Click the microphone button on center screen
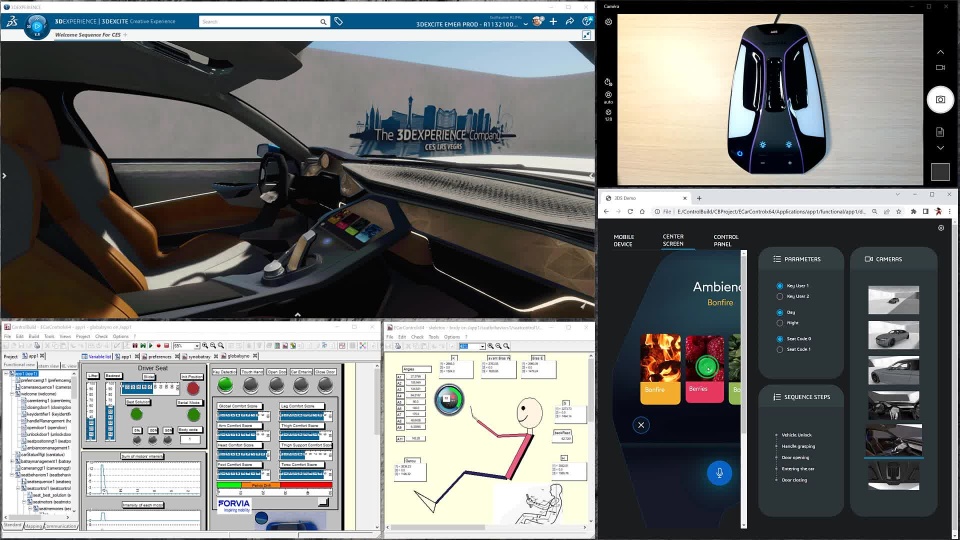Screen dimensions: 960x540 click(x=719, y=473)
